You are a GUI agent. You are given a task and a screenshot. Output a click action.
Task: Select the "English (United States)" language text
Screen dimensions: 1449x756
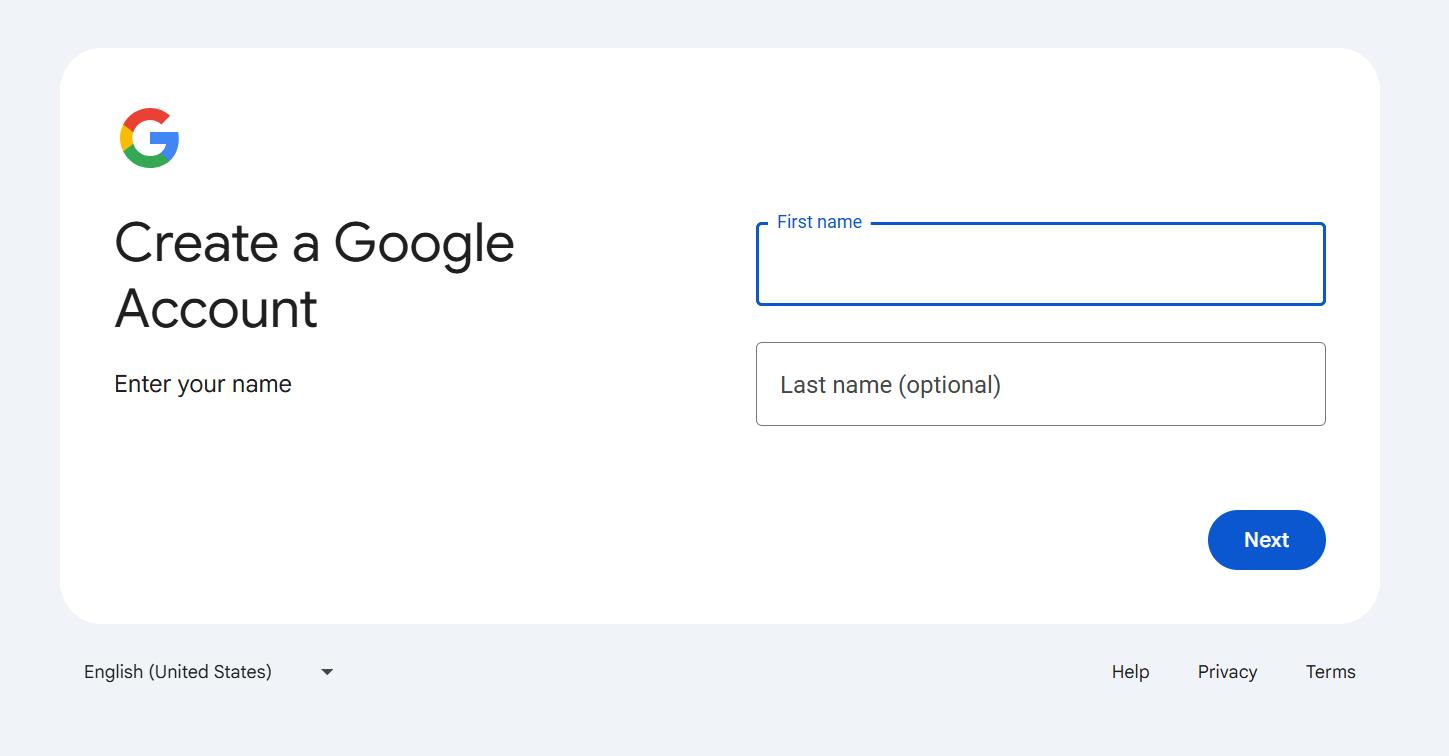click(178, 672)
